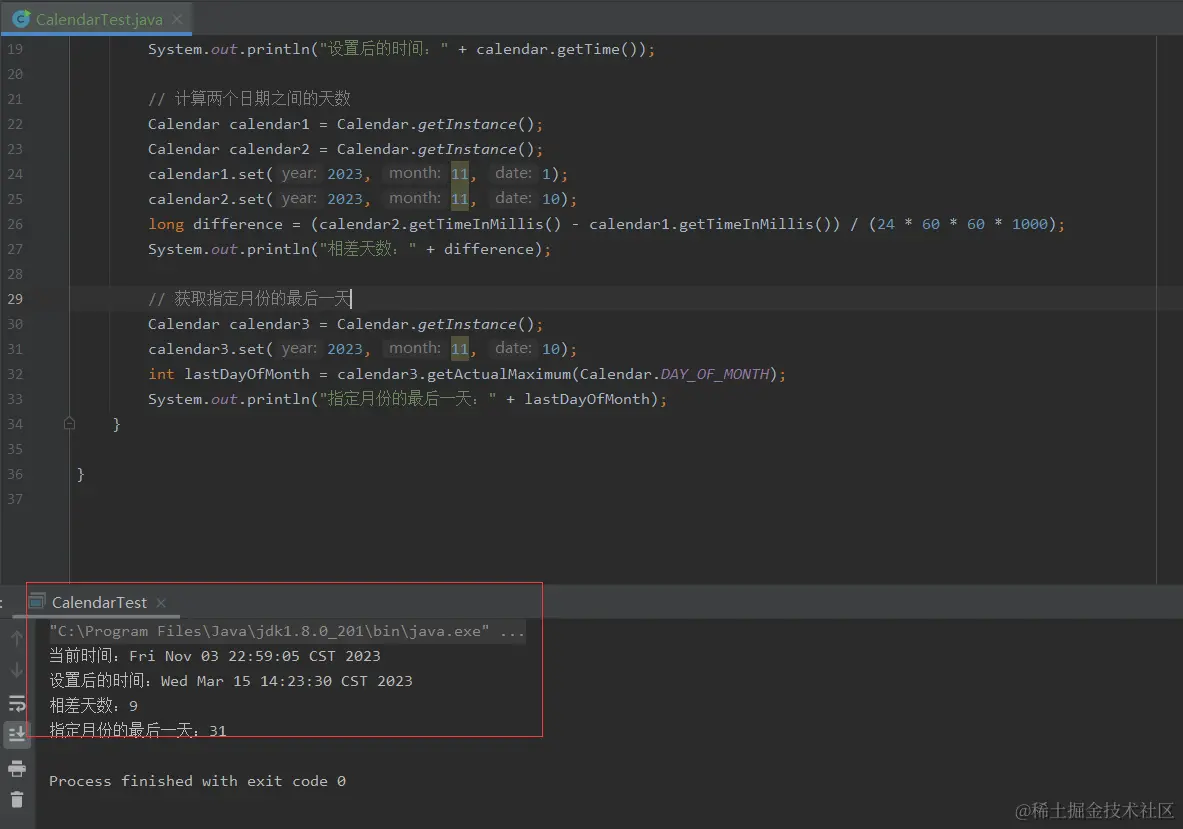Click the highlighted month value 11 on line 24
The height and width of the screenshot is (829, 1183).
click(459, 173)
